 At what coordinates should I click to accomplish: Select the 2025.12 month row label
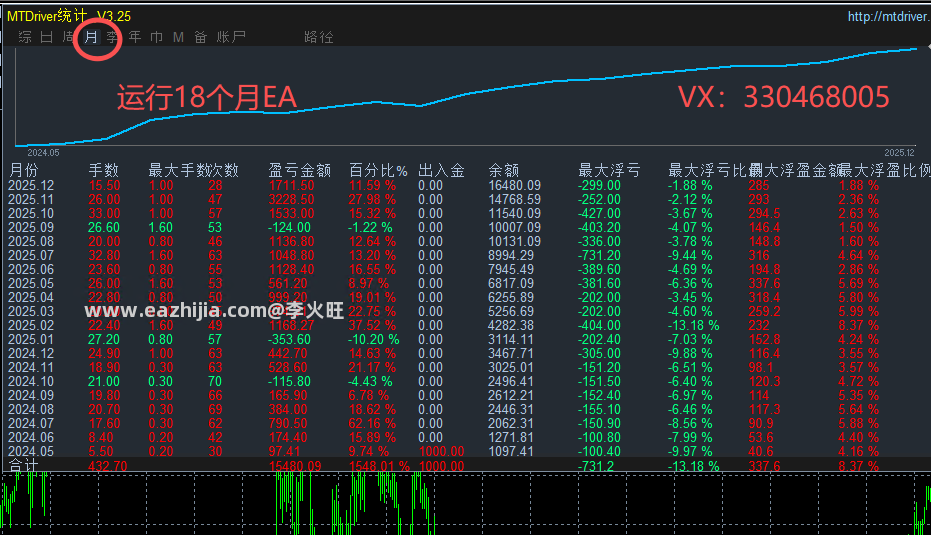point(31,186)
